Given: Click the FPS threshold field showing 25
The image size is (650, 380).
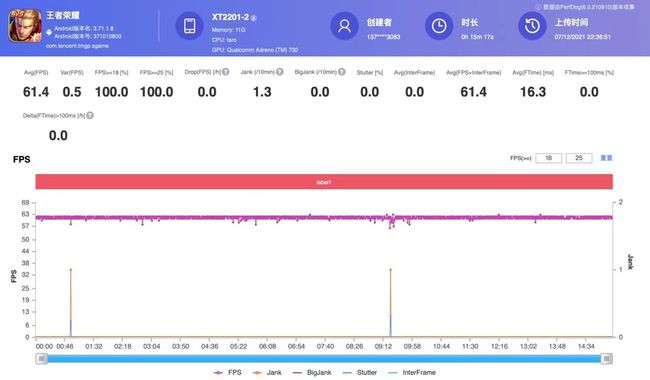Looking at the screenshot, I should (x=579, y=158).
